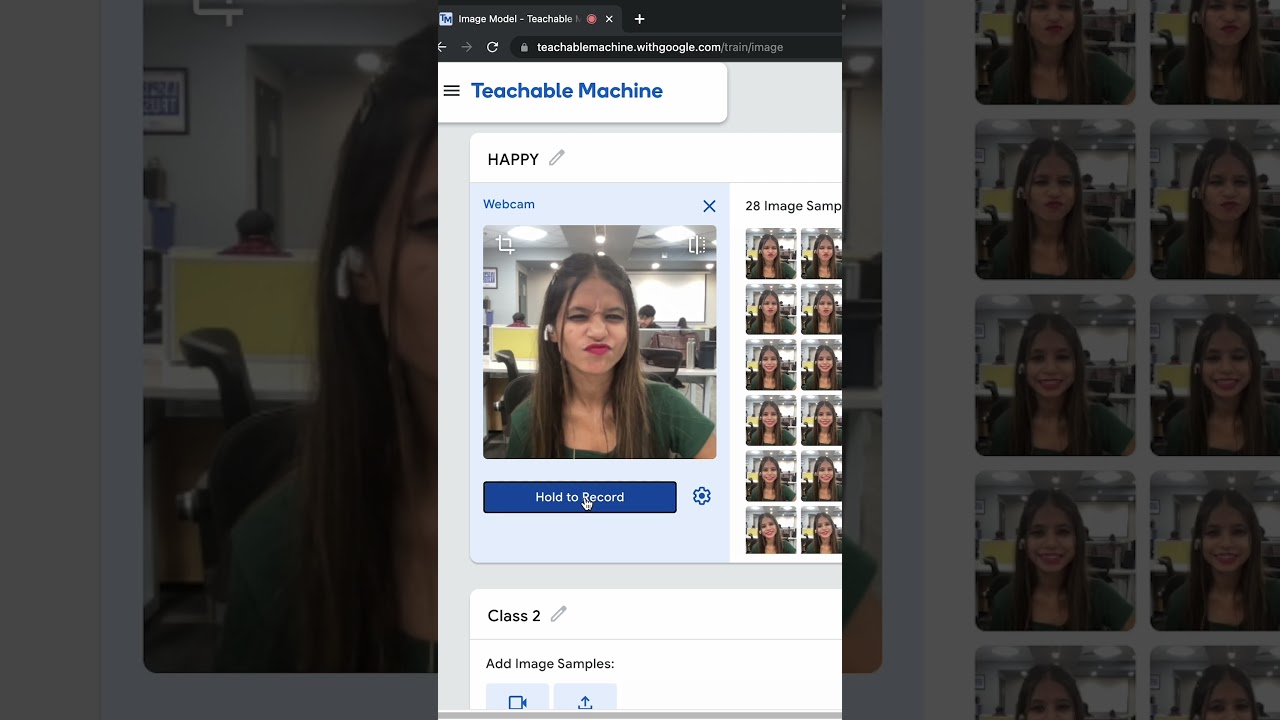This screenshot has height=720, width=1280.
Task: Close the Webcam capture panel
Action: [x=709, y=206]
